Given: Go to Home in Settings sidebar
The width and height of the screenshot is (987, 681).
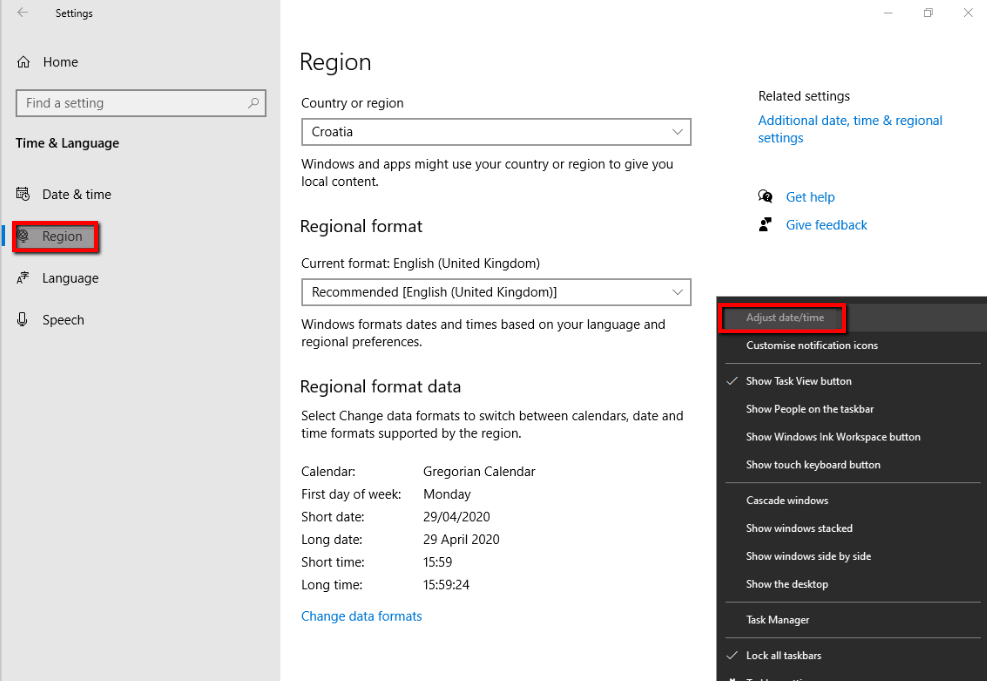Looking at the screenshot, I should tap(60, 62).
